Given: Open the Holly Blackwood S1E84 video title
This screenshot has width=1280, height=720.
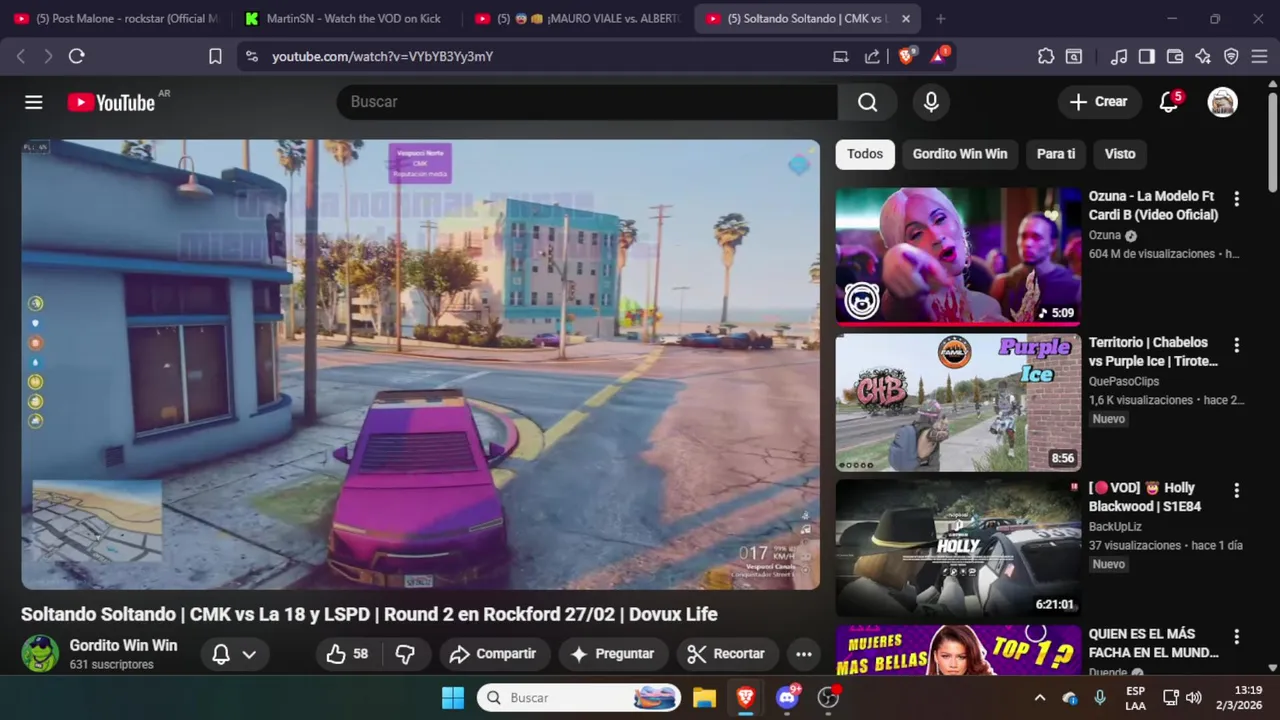Looking at the screenshot, I should click(1145, 497).
